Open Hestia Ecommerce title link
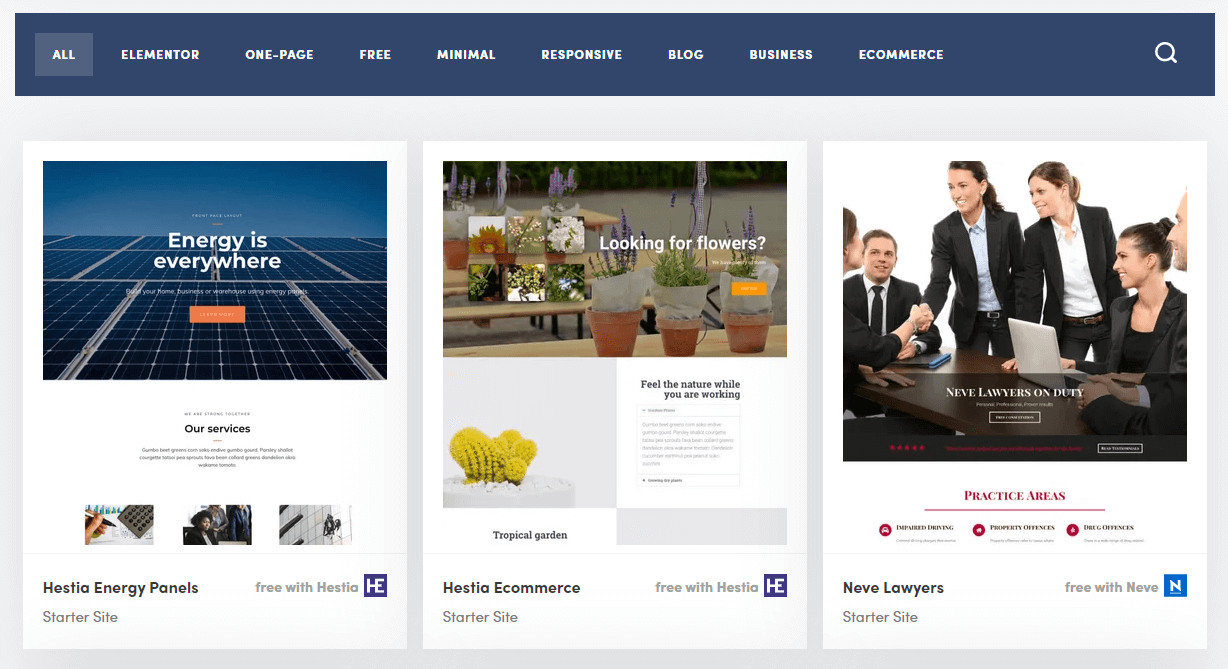Viewport: 1228px width, 669px height. [x=512, y=588]
